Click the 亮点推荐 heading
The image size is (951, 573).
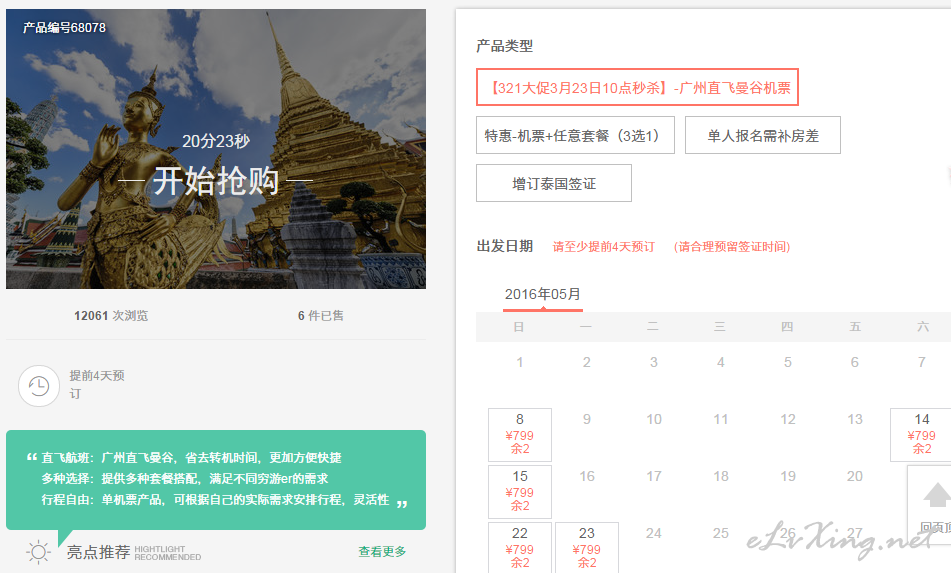98,552
